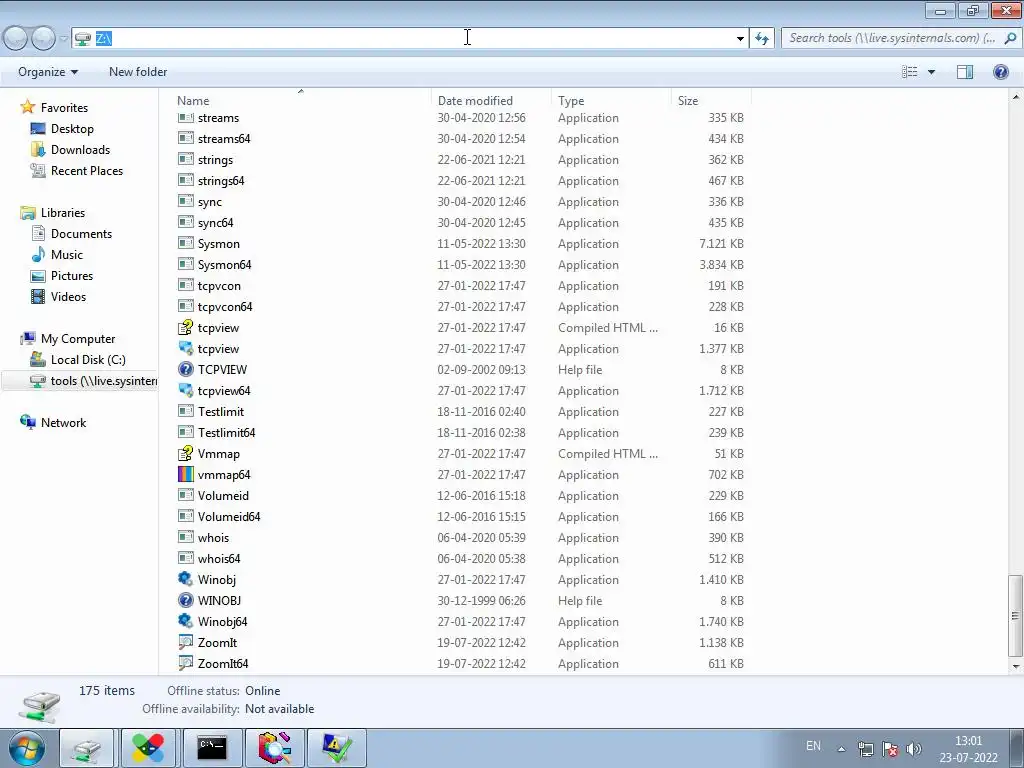
Task: Click the taskbar clock showing 13:01
Action: 968,741
